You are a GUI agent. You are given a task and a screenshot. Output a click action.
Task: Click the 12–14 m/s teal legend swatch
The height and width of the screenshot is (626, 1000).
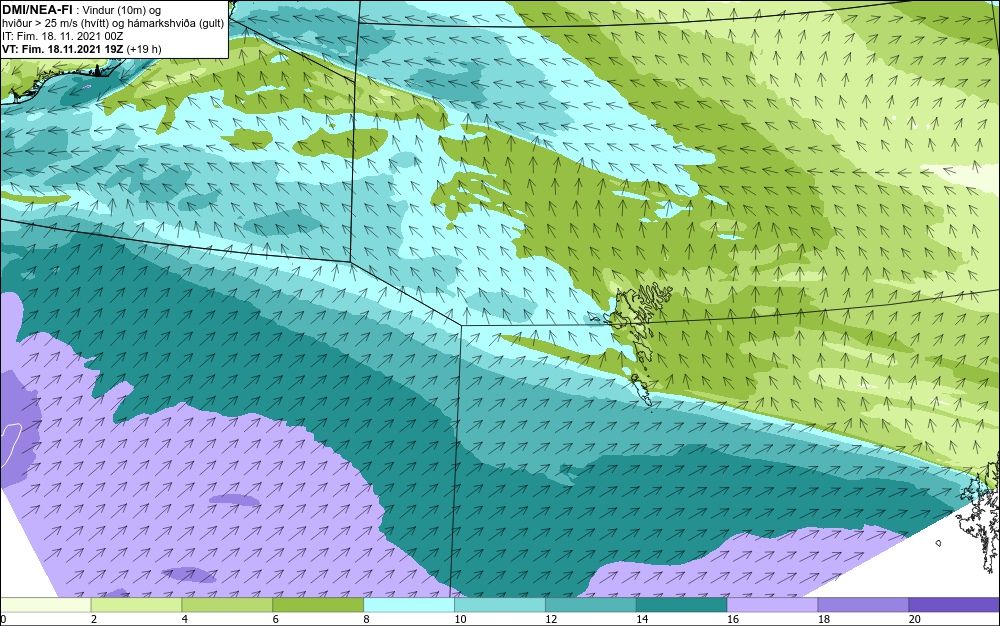[x=591, y=604]
